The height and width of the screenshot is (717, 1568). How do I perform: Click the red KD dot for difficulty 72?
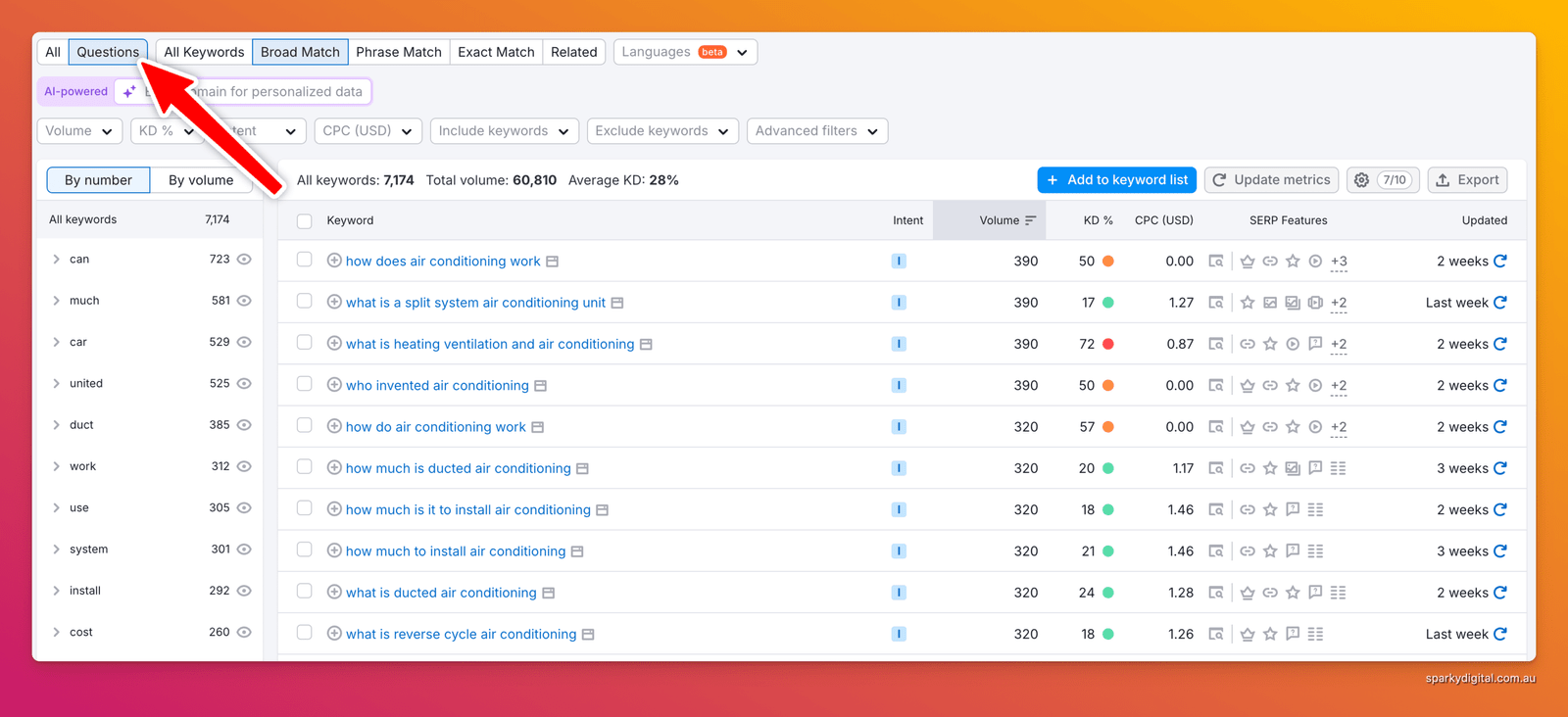(1108, 344)
